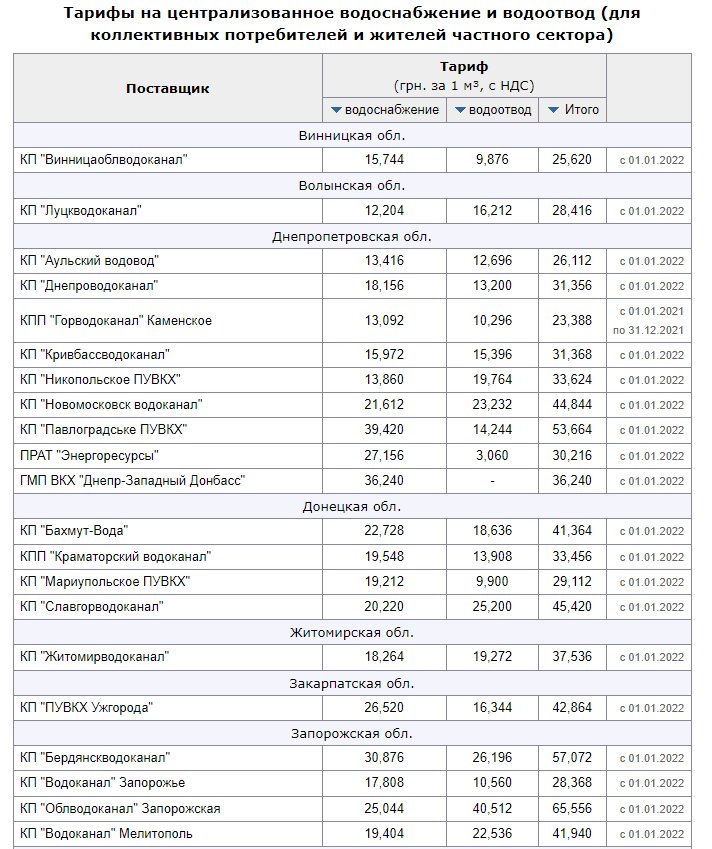The height and width of the screenshot is (849, 712).
Task: Click the Донецкая обл. region heading
Action: [x=351, y=507]
